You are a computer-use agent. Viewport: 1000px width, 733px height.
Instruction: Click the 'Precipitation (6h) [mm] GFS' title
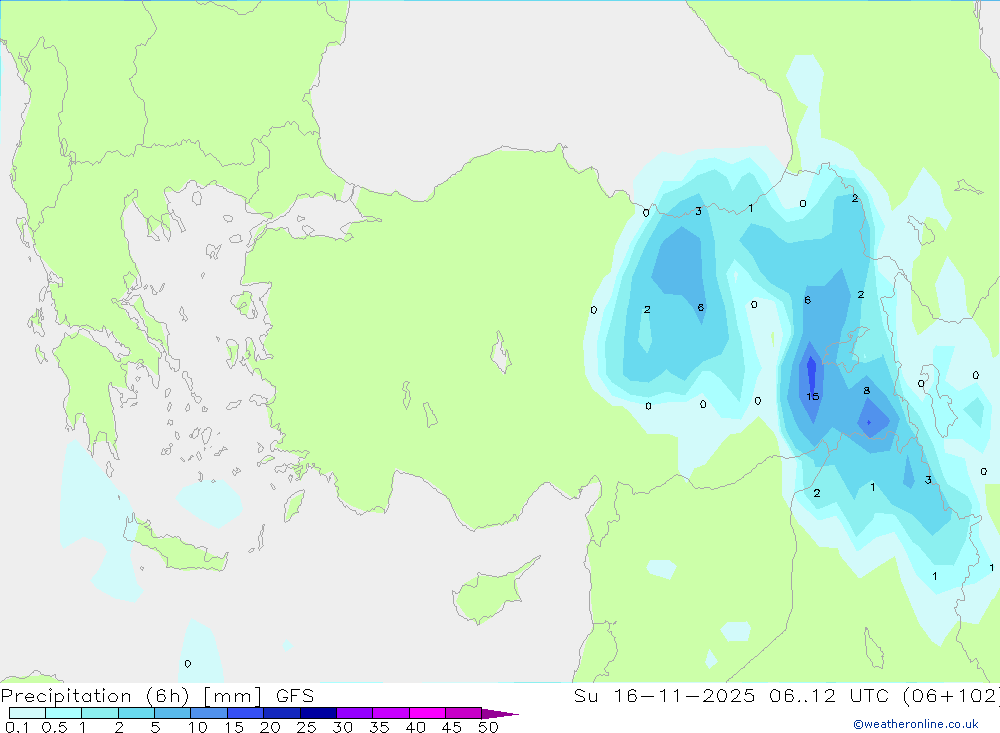point(158,696)
